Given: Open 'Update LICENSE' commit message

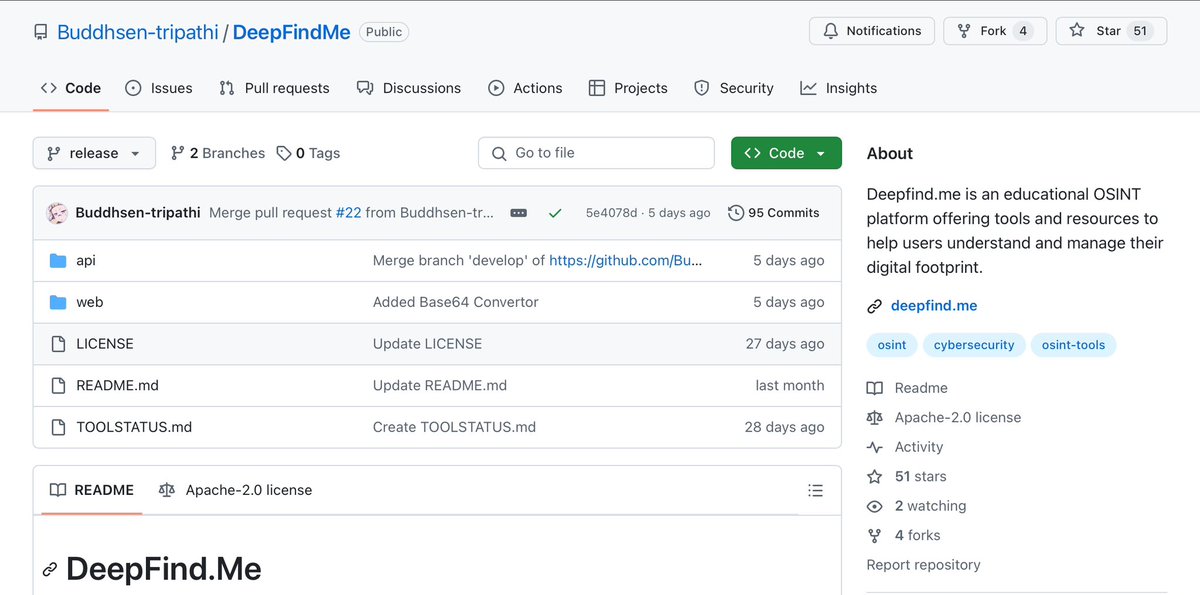Looking at the screenshot, I should click(428, 344).
